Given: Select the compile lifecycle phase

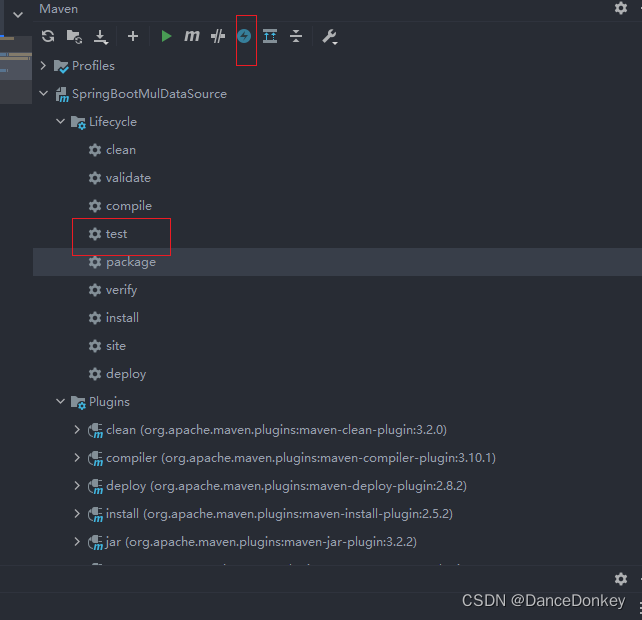Looking at the screenshot, I should pos(129,206).
